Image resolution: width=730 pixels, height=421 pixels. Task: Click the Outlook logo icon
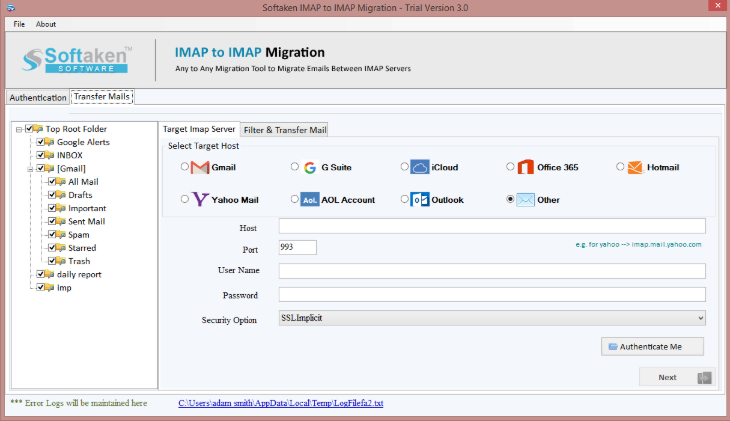[419, 200]
